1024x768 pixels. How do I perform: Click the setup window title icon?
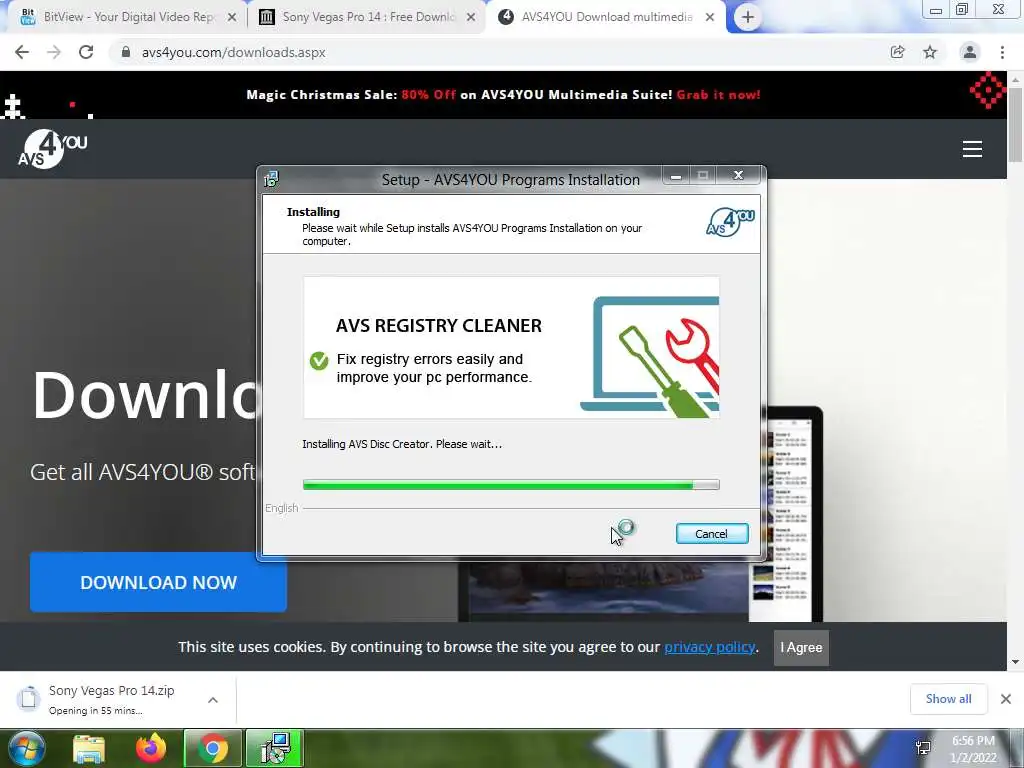[x=271, y=178]
